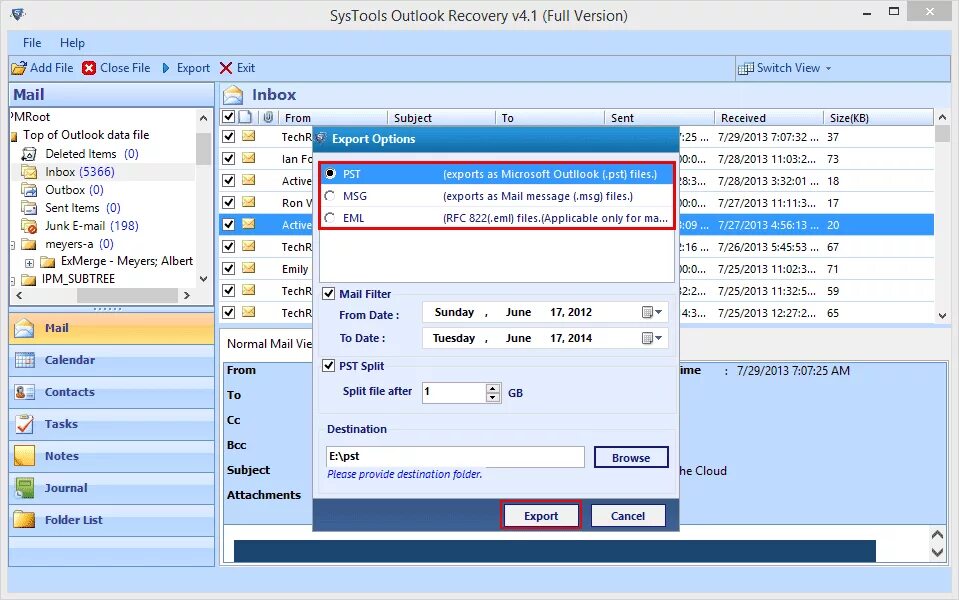959x600 pixels.
Task: Select the Inbox (5366) folder label
Action: click(80, 172)
